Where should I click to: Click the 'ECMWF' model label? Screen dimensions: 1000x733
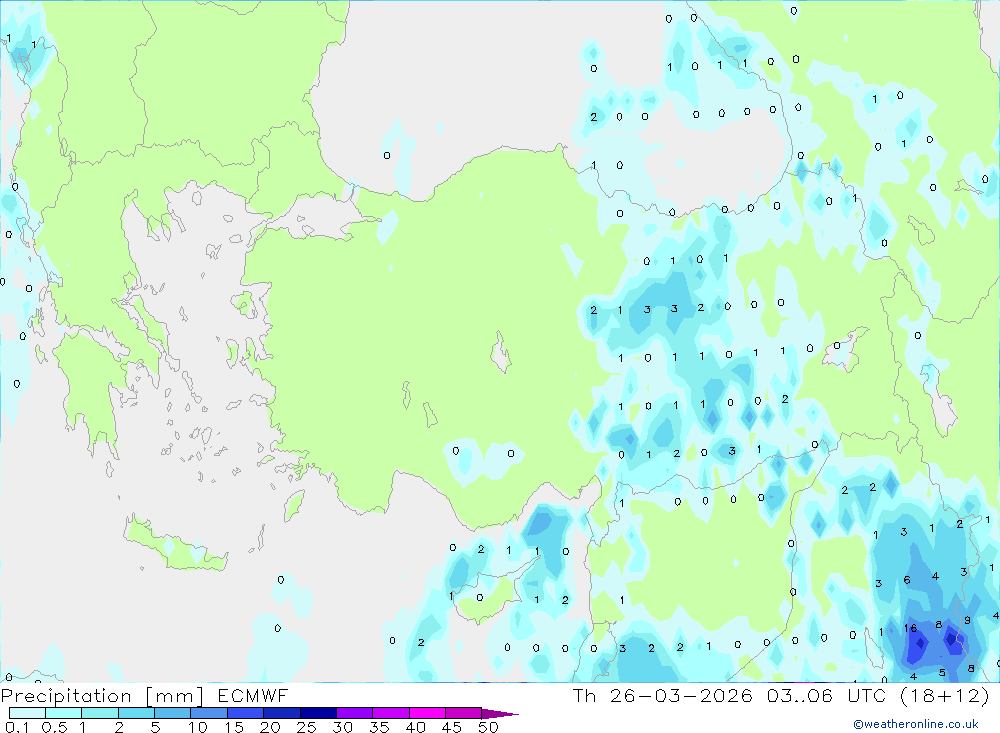[x=253, y=695]
